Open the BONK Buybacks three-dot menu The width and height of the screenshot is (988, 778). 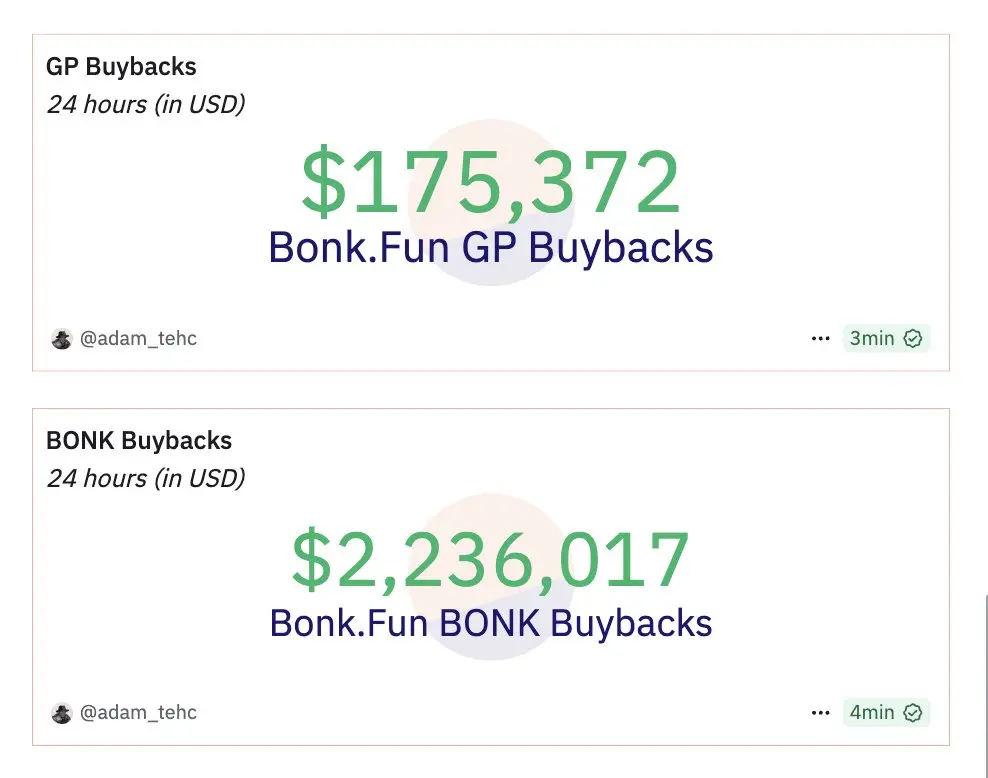820,713
